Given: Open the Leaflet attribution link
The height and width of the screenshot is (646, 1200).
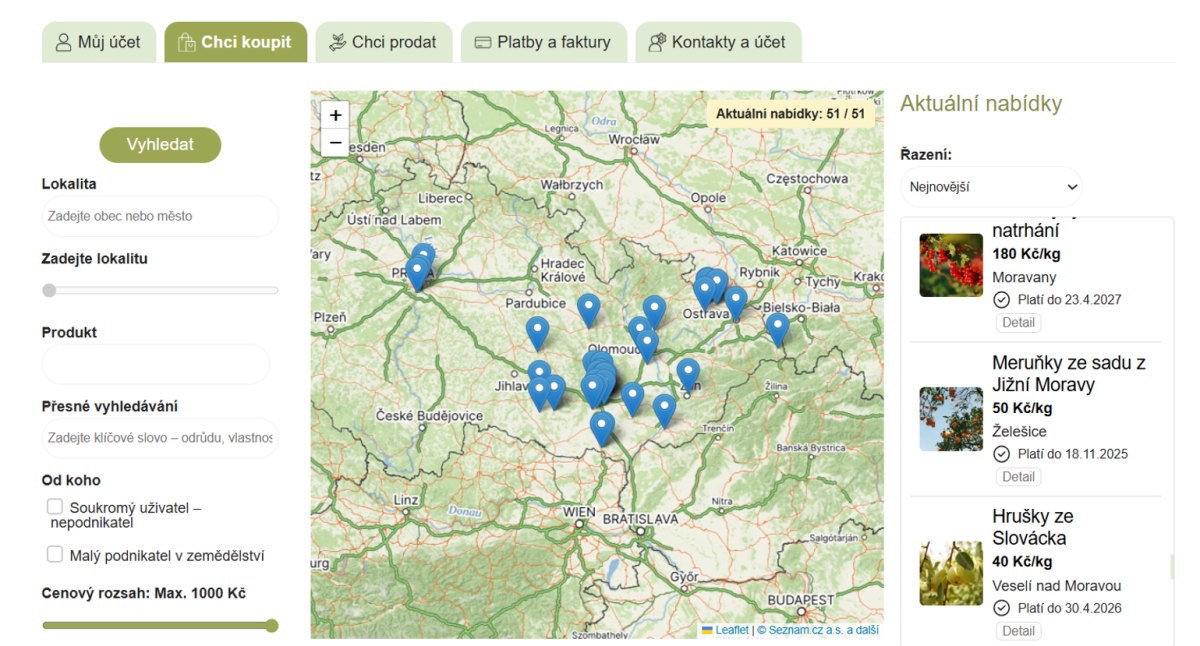Looking at the screenshot, I should (731, 630).
